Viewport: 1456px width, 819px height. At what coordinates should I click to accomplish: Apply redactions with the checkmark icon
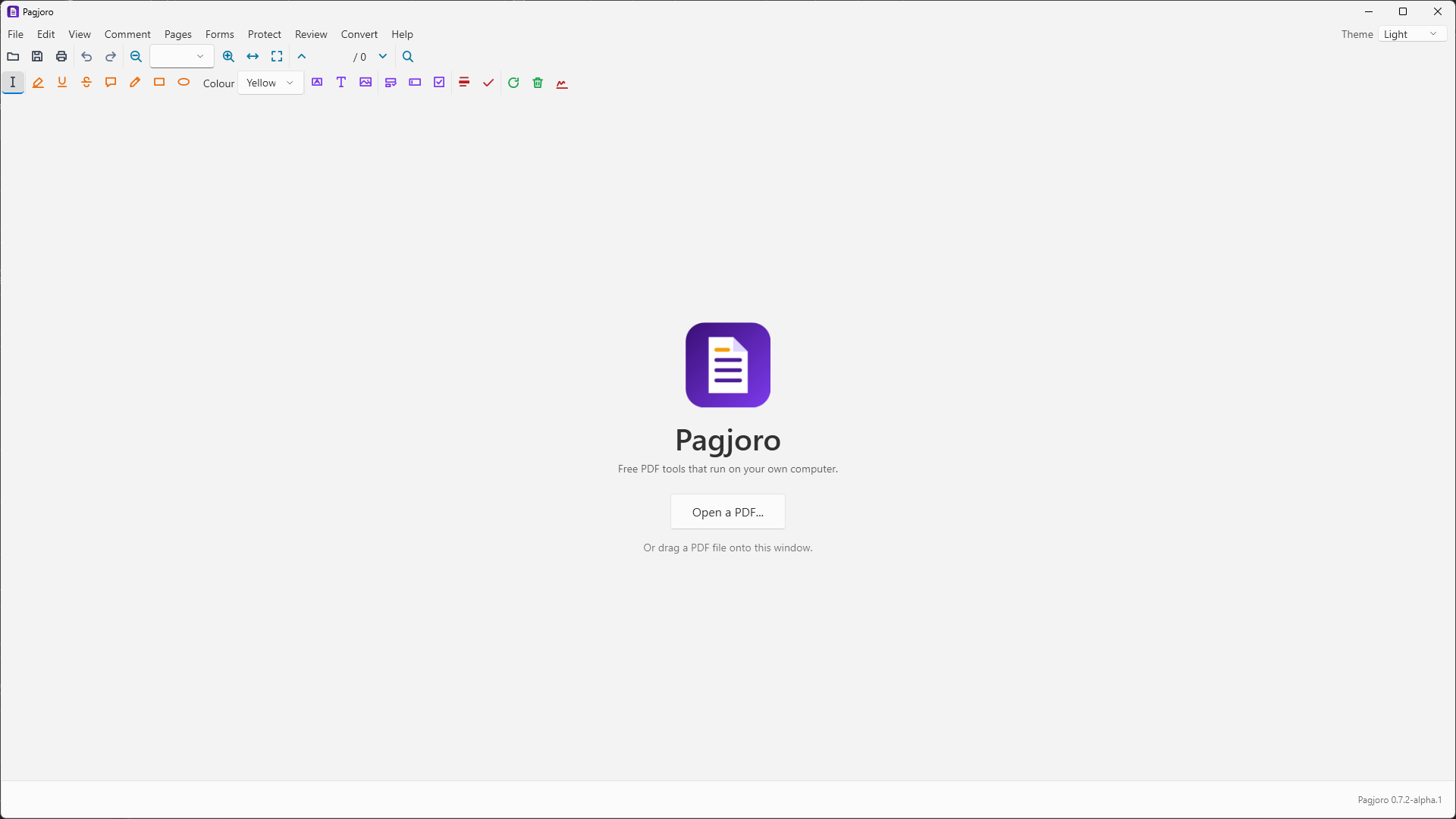[x=488, y=83]
